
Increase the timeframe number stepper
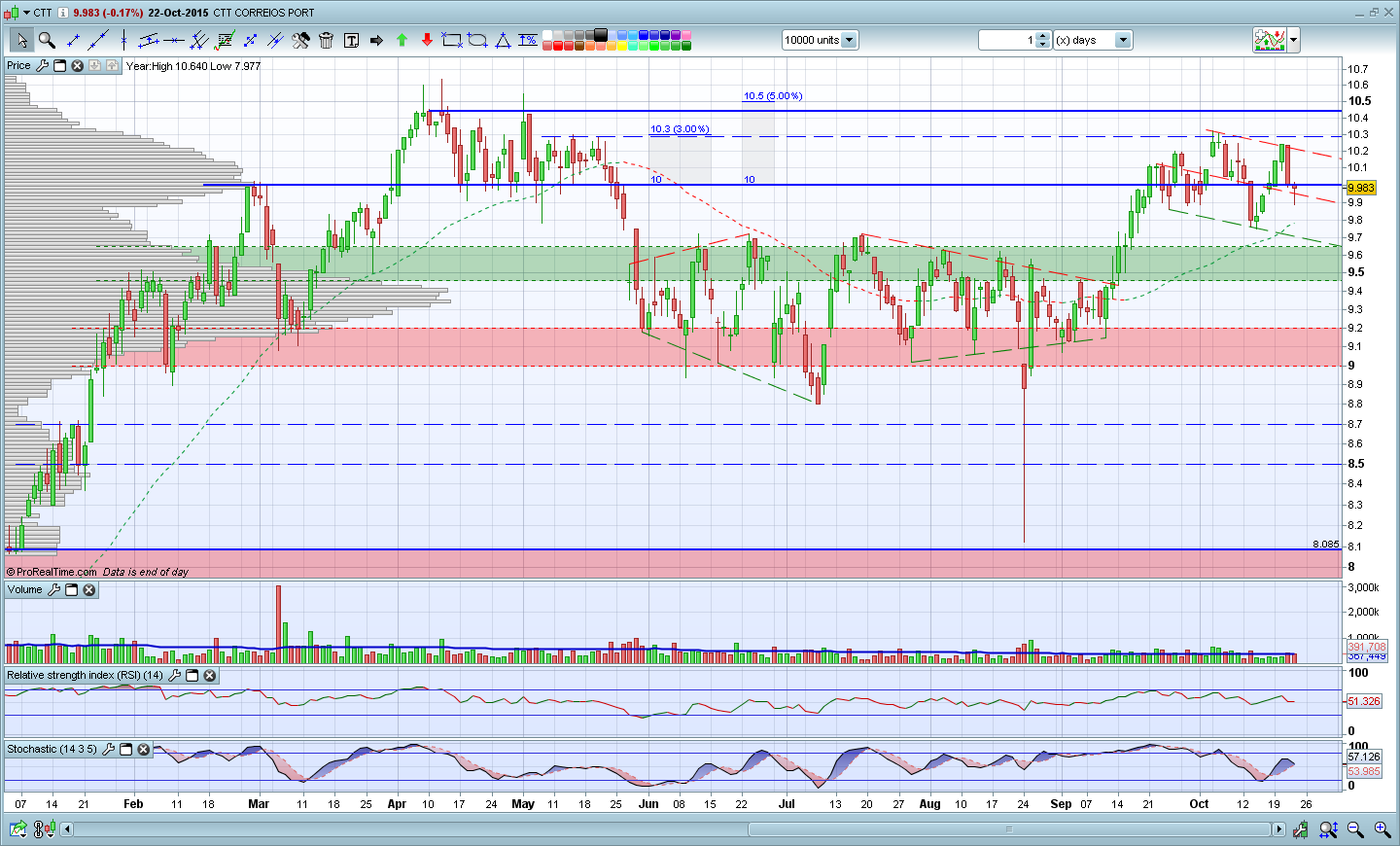[x=1043, y=36]
